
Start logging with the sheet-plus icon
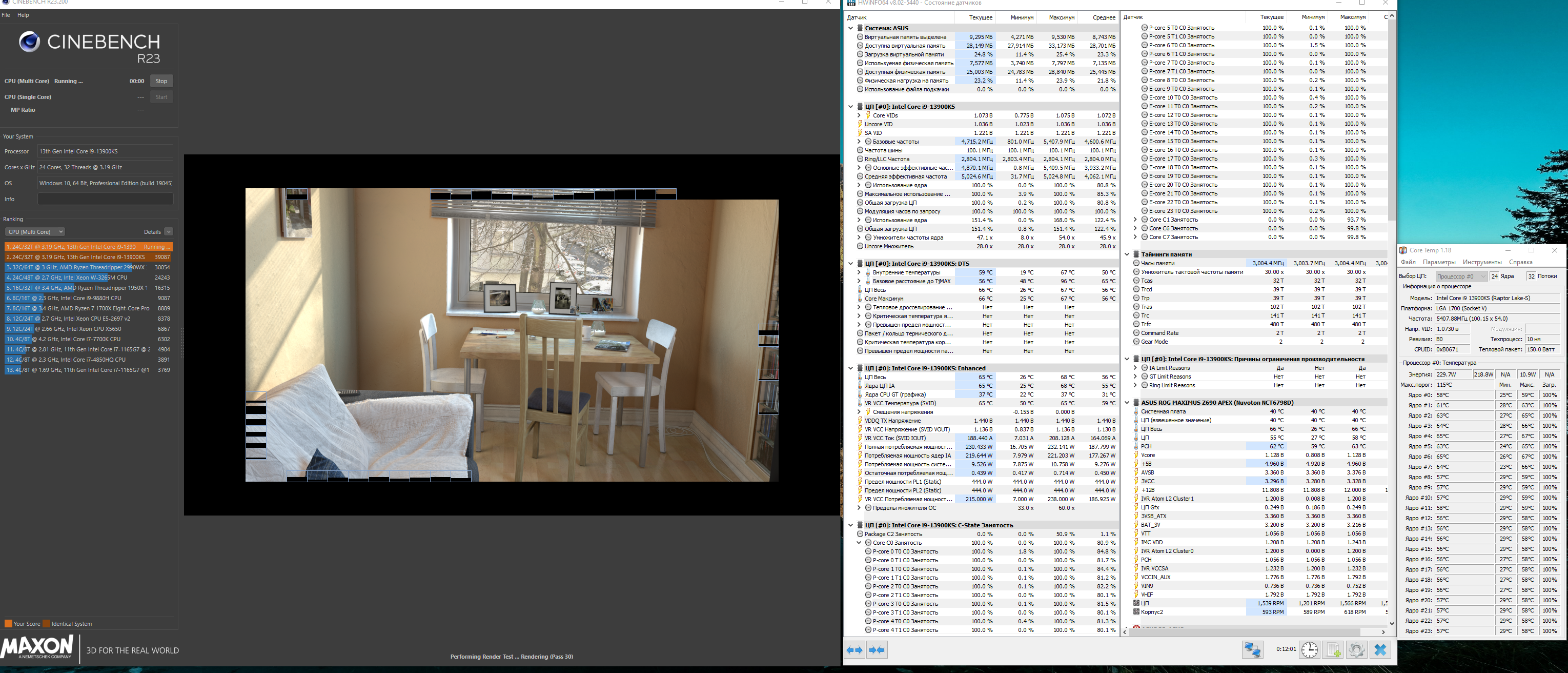1333,650
